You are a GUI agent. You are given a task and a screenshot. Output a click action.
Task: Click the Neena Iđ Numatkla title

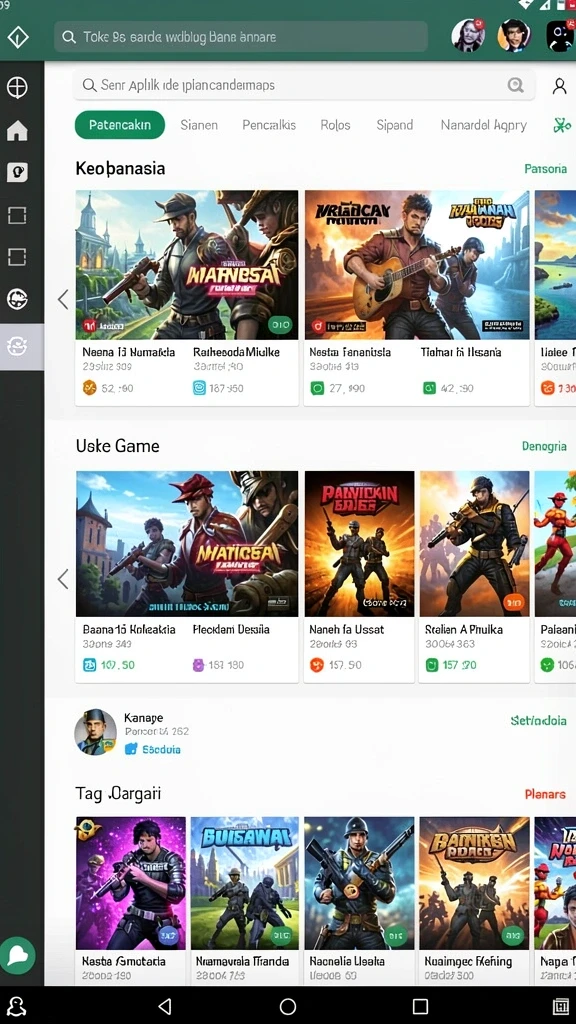tap(129, 352)
